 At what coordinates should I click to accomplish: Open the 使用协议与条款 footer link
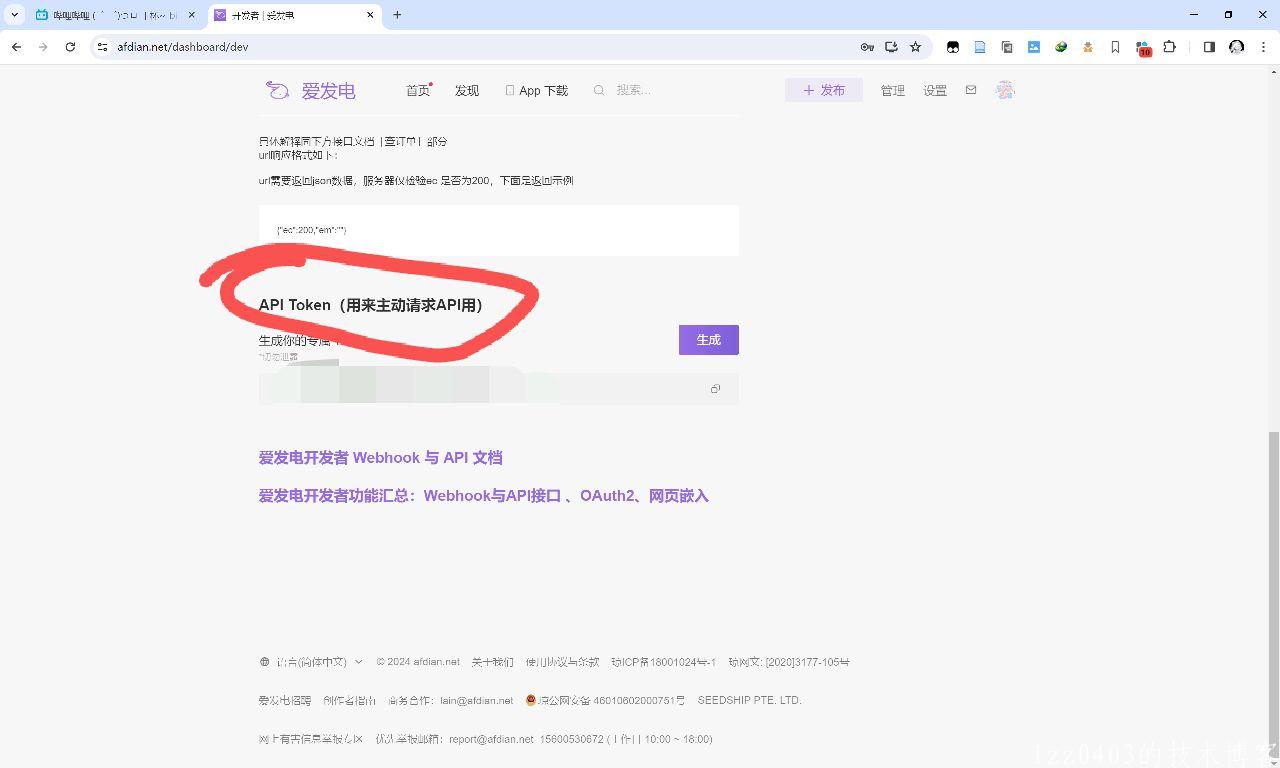point(562,662)
